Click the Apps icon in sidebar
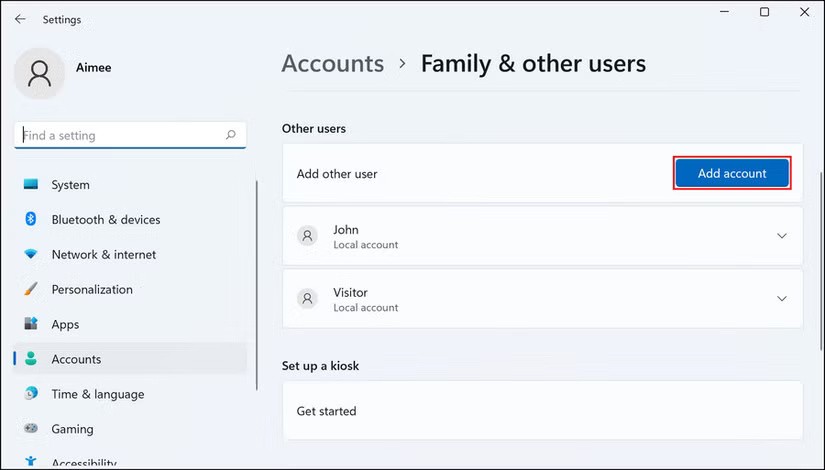The image size is (825, 470). click(31, 325)
